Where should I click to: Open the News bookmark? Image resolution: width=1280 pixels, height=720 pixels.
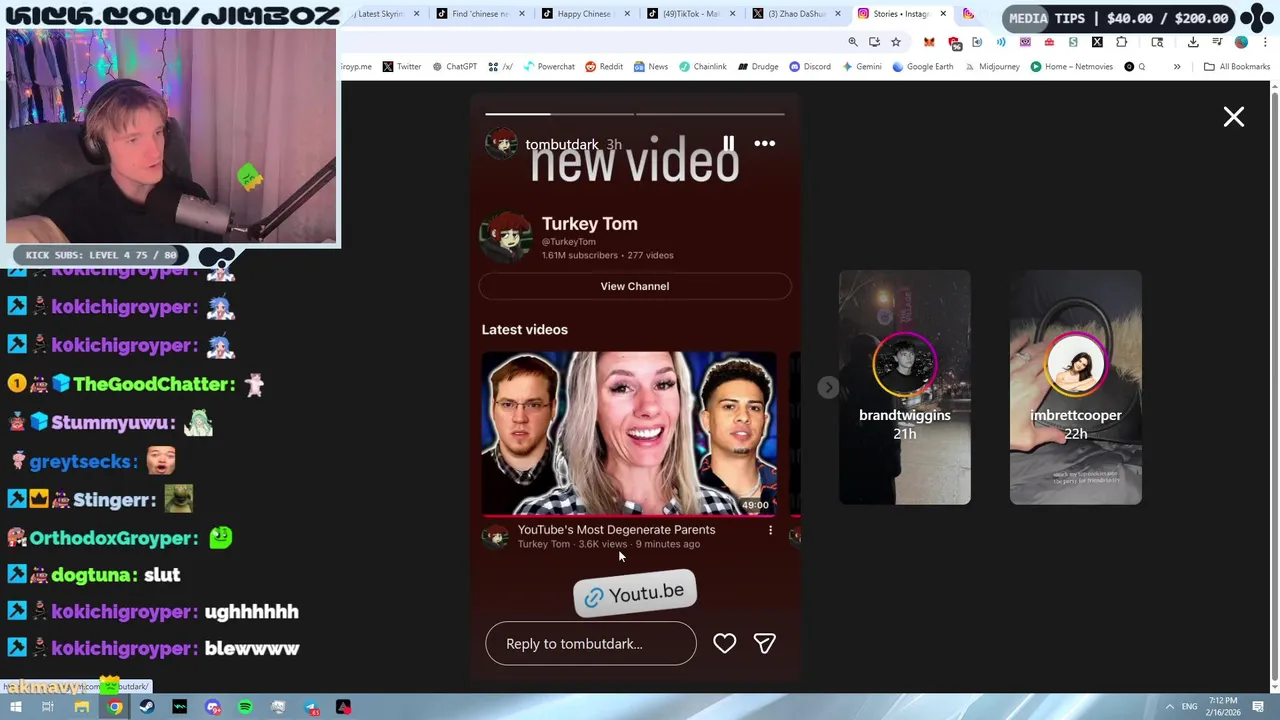tap(651, 67)
